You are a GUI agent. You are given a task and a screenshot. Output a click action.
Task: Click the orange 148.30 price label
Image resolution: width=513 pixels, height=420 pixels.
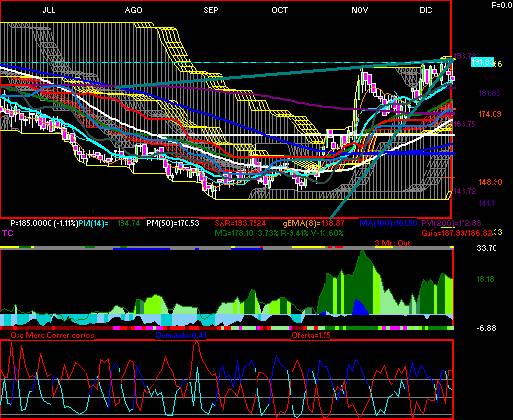point(490,182)
